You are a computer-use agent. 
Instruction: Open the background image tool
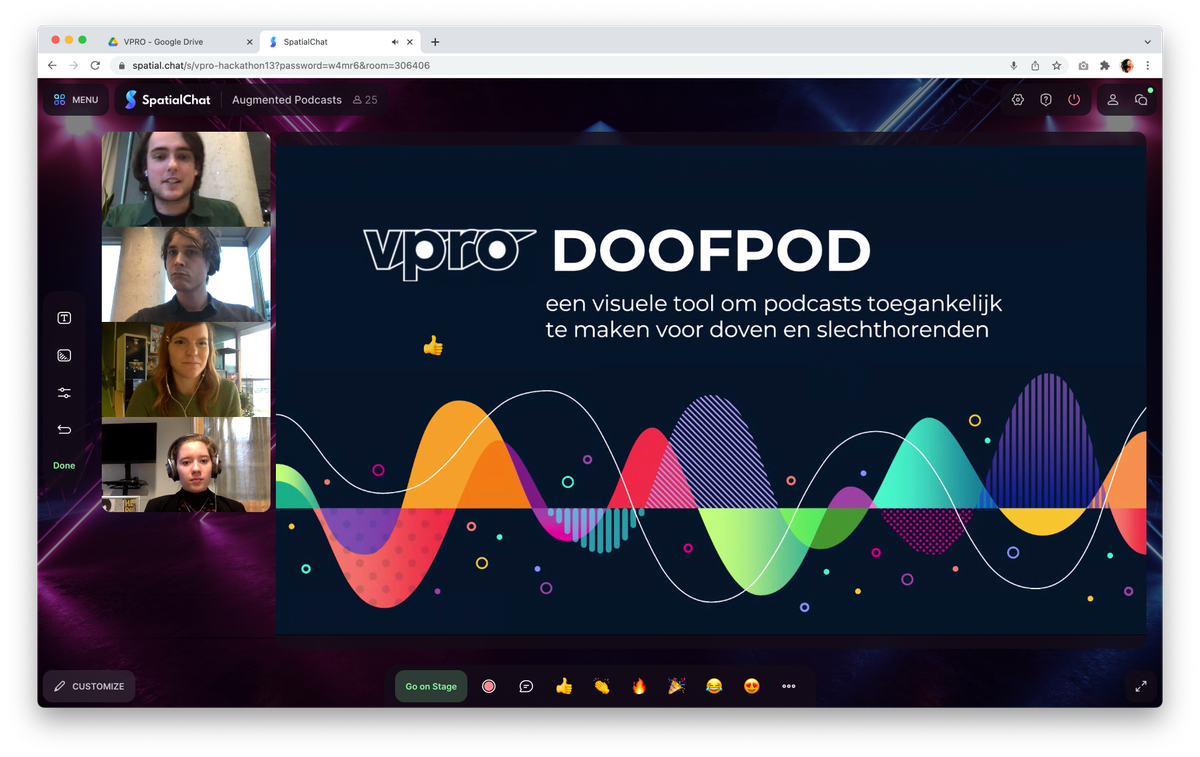64,356
